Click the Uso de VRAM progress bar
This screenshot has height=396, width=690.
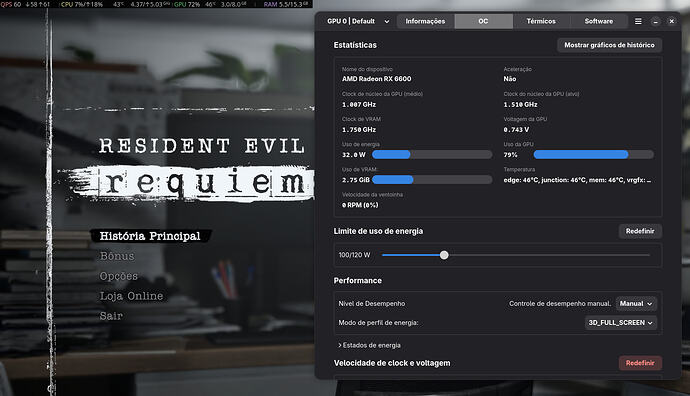[x=432, y=180]
